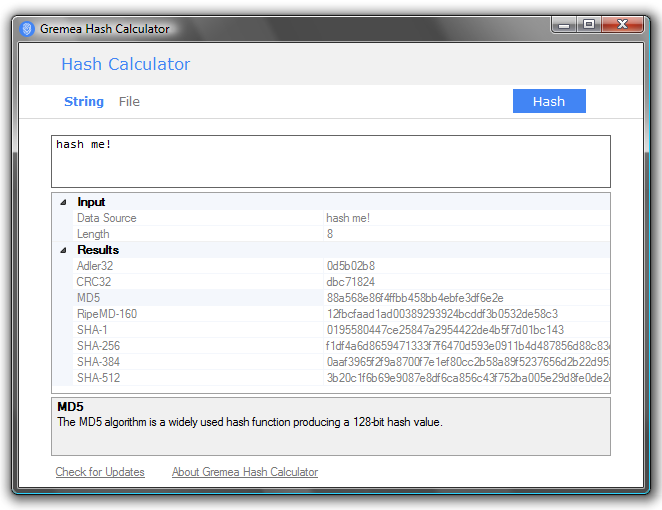This screenshot has height=510, width=662.
Task: Switch to the String tab
Action: coord(84,102)
